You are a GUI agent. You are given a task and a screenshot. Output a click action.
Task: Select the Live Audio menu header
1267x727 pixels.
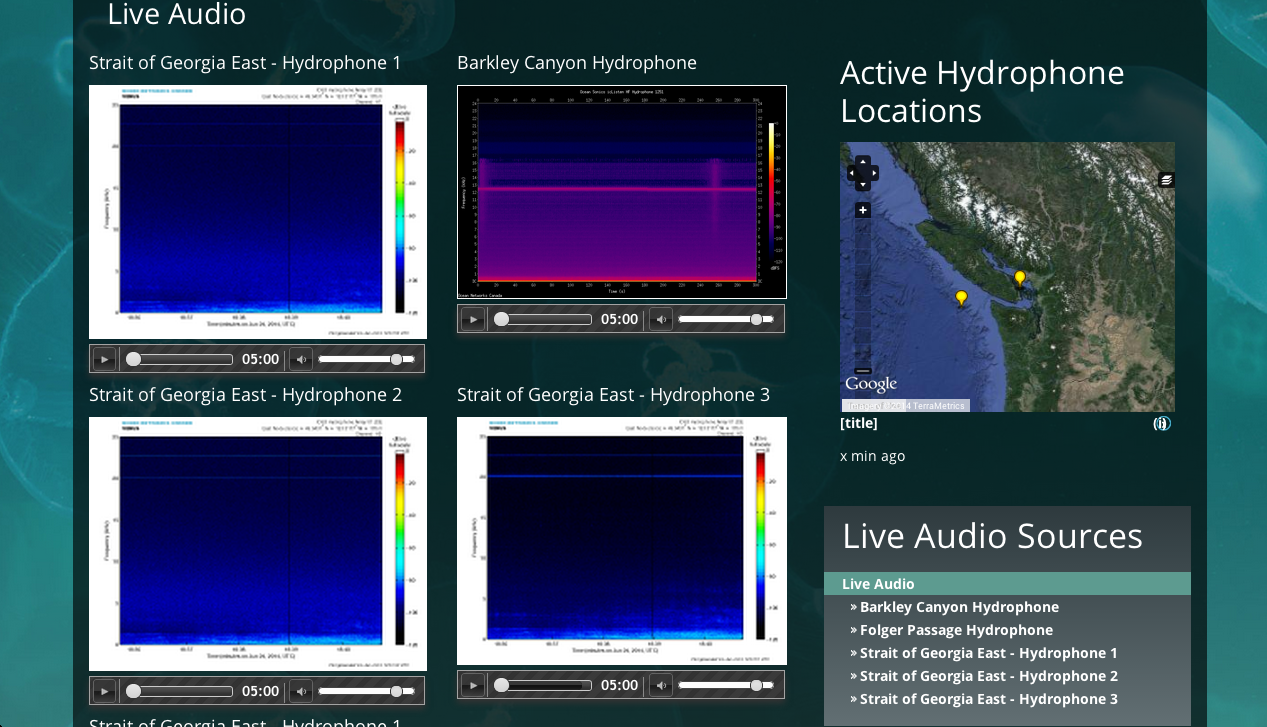click(878, 584)
